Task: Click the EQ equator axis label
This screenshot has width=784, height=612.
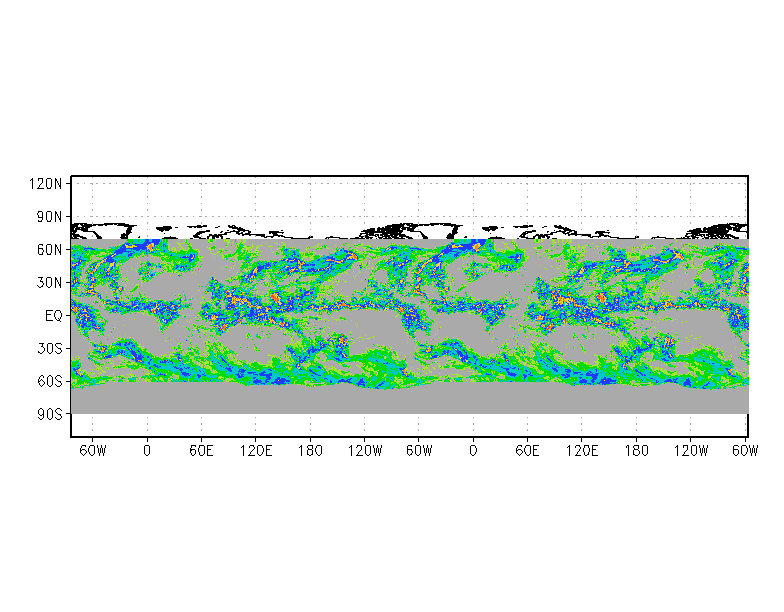Action: [54, 316]
